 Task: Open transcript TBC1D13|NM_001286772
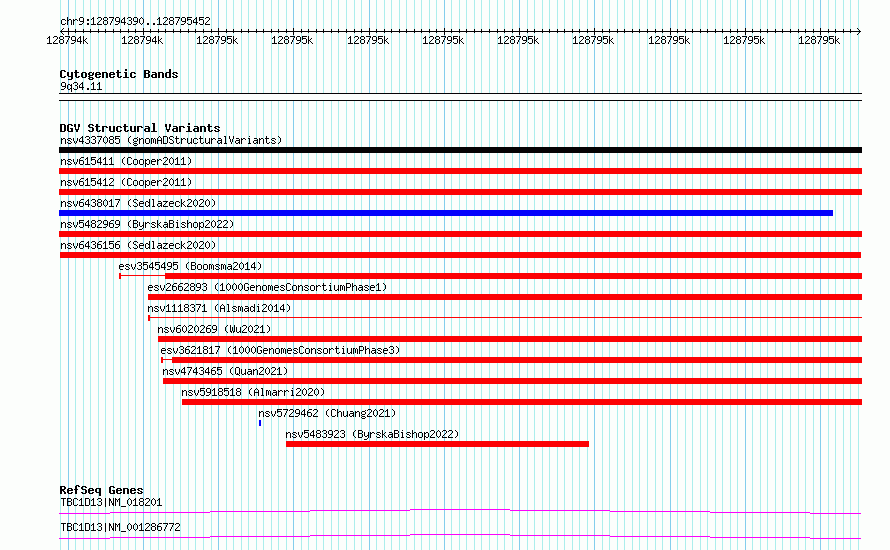coord(120,527)
